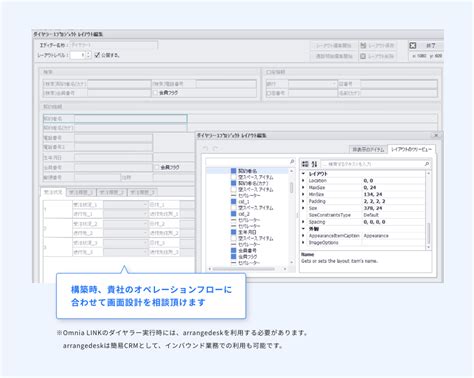Click the tree search input field

pos(248,162)
